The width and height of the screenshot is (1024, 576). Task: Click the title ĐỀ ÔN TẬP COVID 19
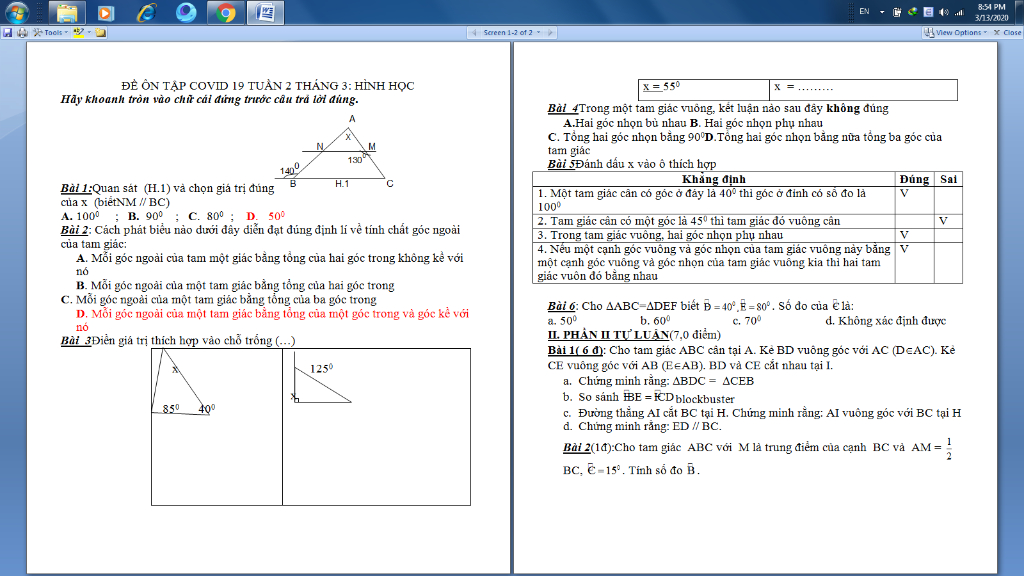pyautogui.click(x=268, y=86)
